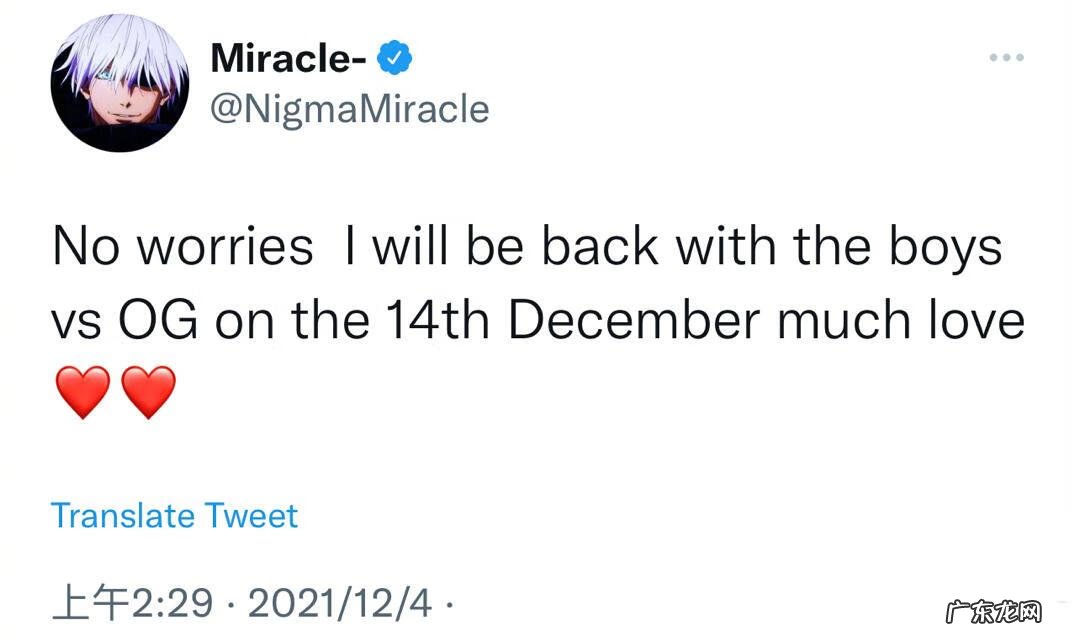Image resolution: width=1080 pixels, height=641 pixels.
Task: Click the first red heart emoji
Action: pyautogui.click(x=83, y=391)
